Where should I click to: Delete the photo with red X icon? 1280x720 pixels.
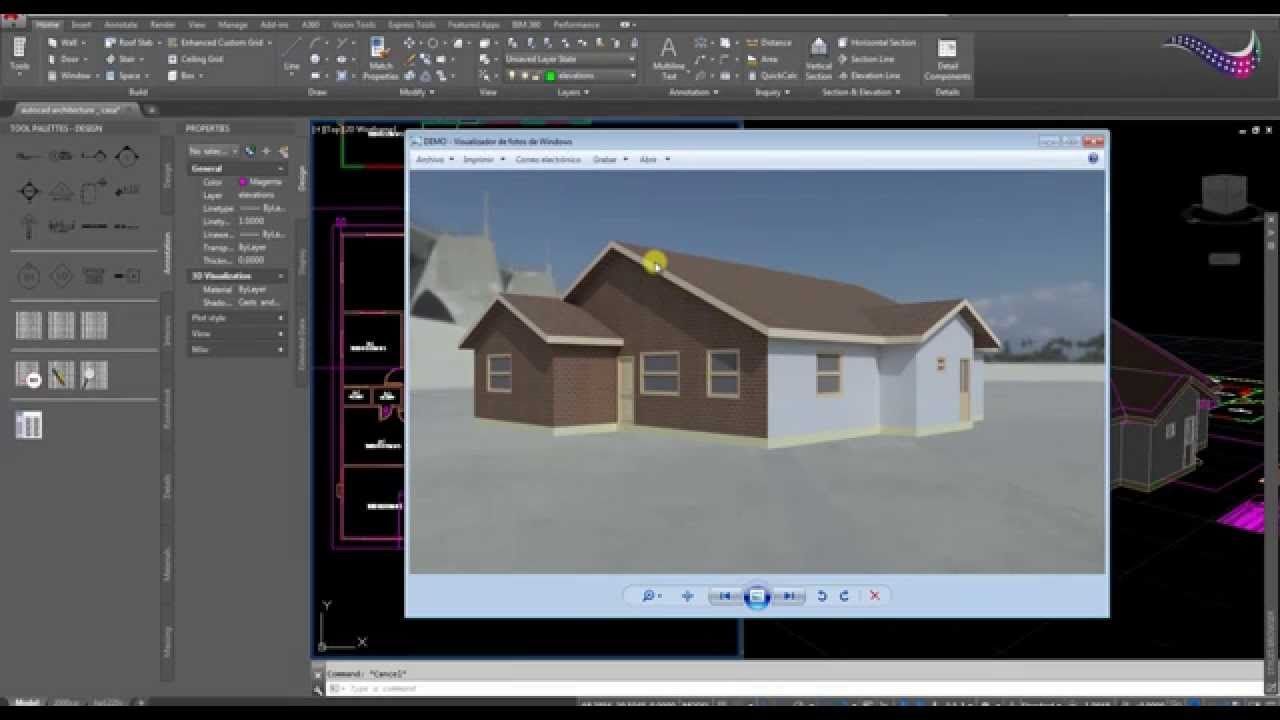point(874,596)
